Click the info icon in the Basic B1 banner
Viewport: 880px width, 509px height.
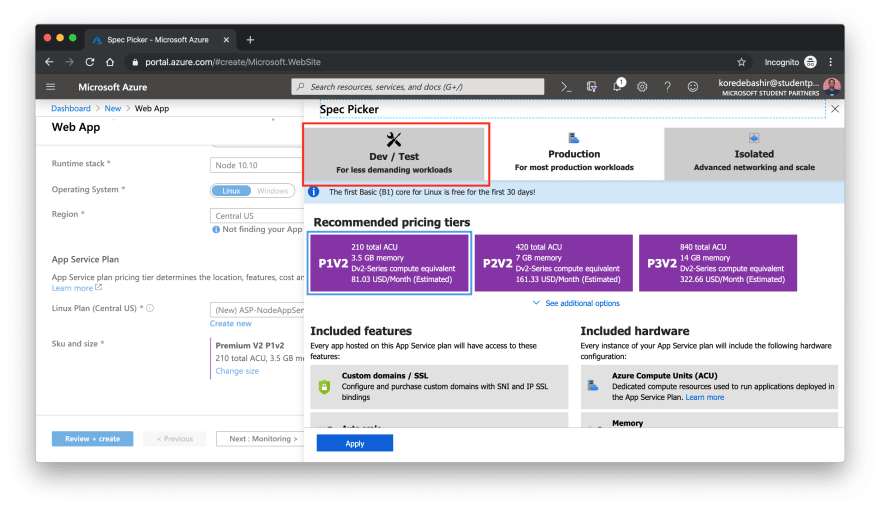point(314,192)
